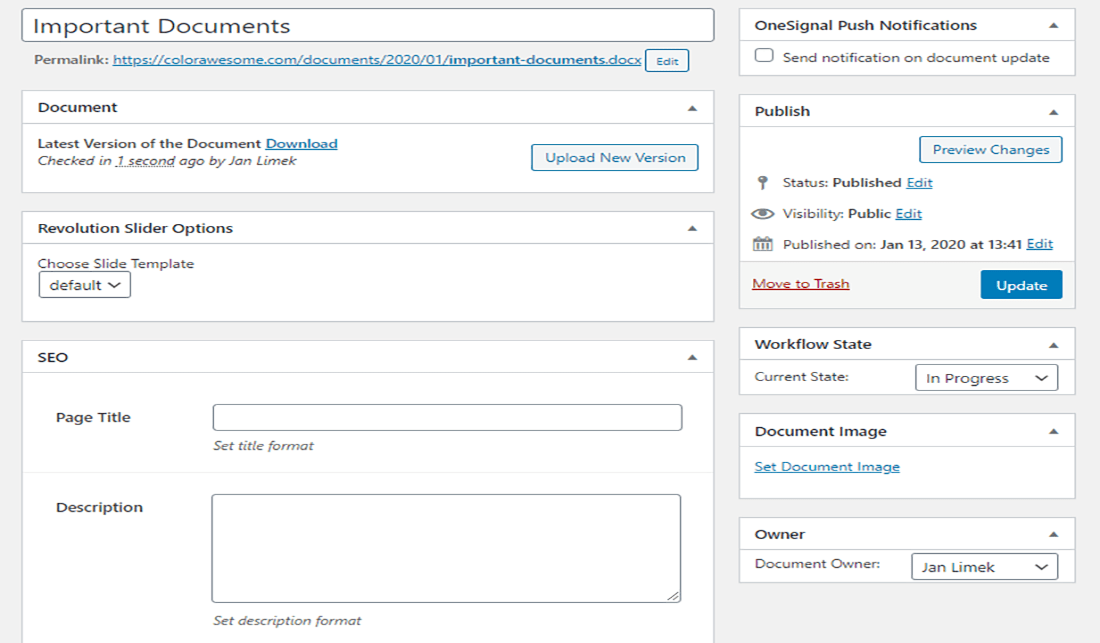This screenshot has height=643, width=1100.
Task: Collapse the Document Image panel
Action: pos(1055,430)
